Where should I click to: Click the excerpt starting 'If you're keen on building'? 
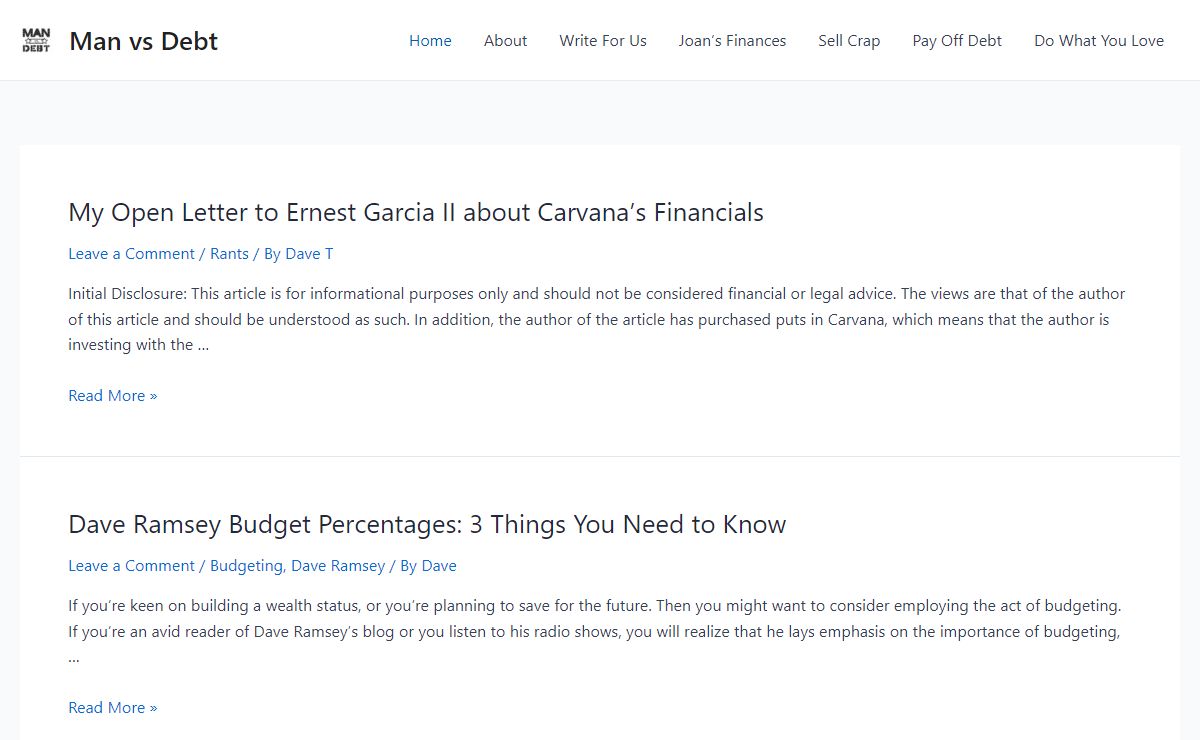tap(596, 632)
